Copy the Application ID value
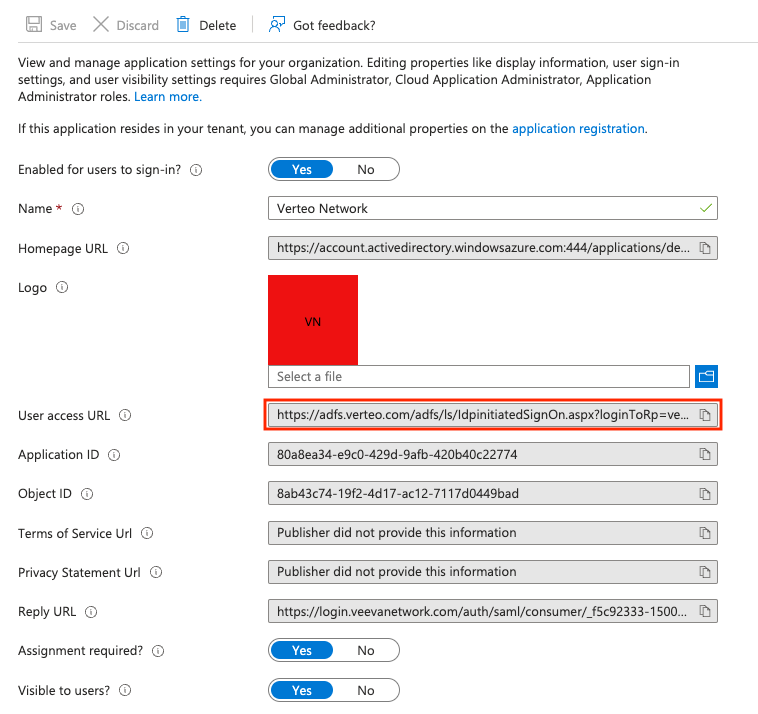The image size is (758, 714). pos(705,454)
